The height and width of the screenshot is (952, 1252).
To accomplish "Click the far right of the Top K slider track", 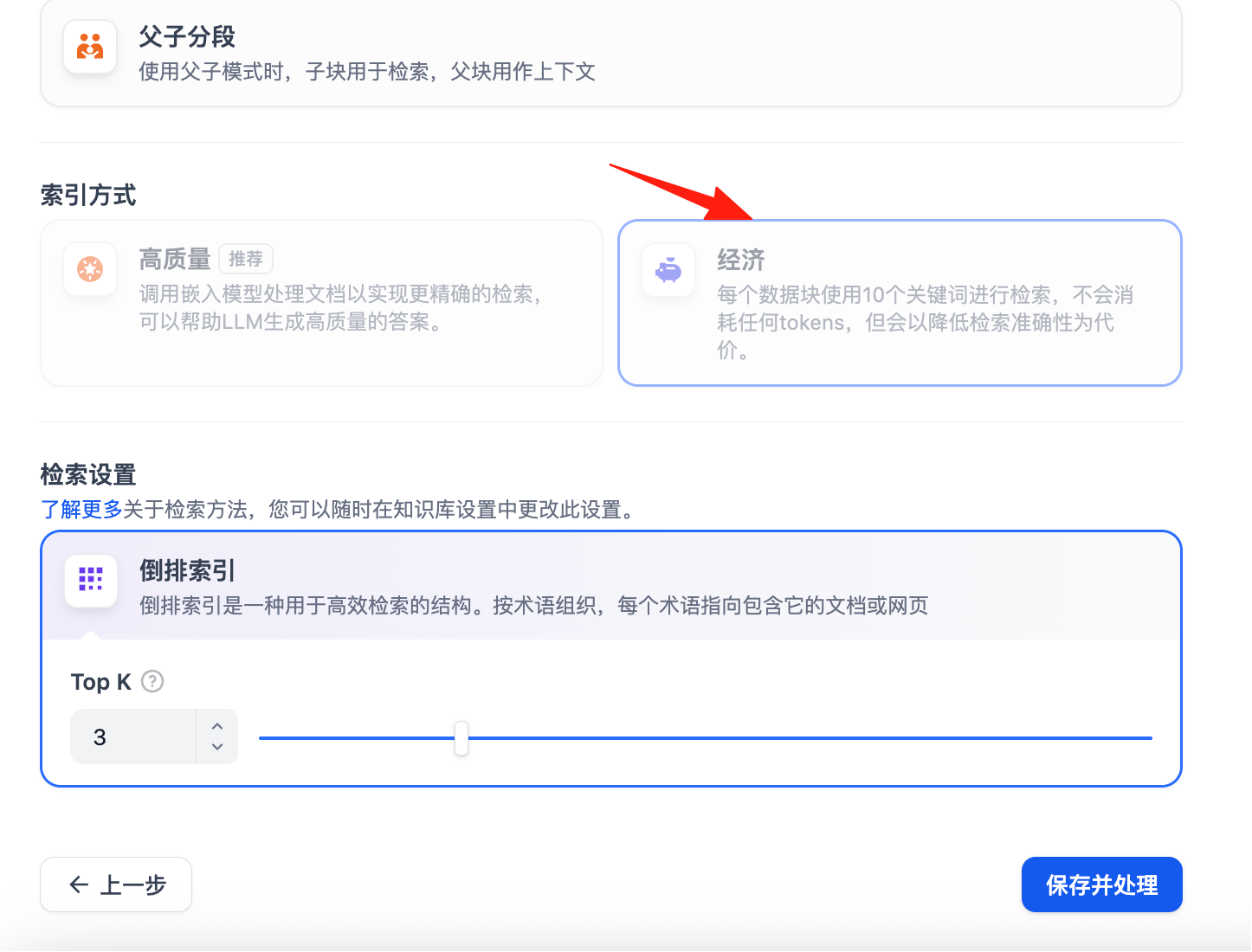I will (x=1148, y=738).
